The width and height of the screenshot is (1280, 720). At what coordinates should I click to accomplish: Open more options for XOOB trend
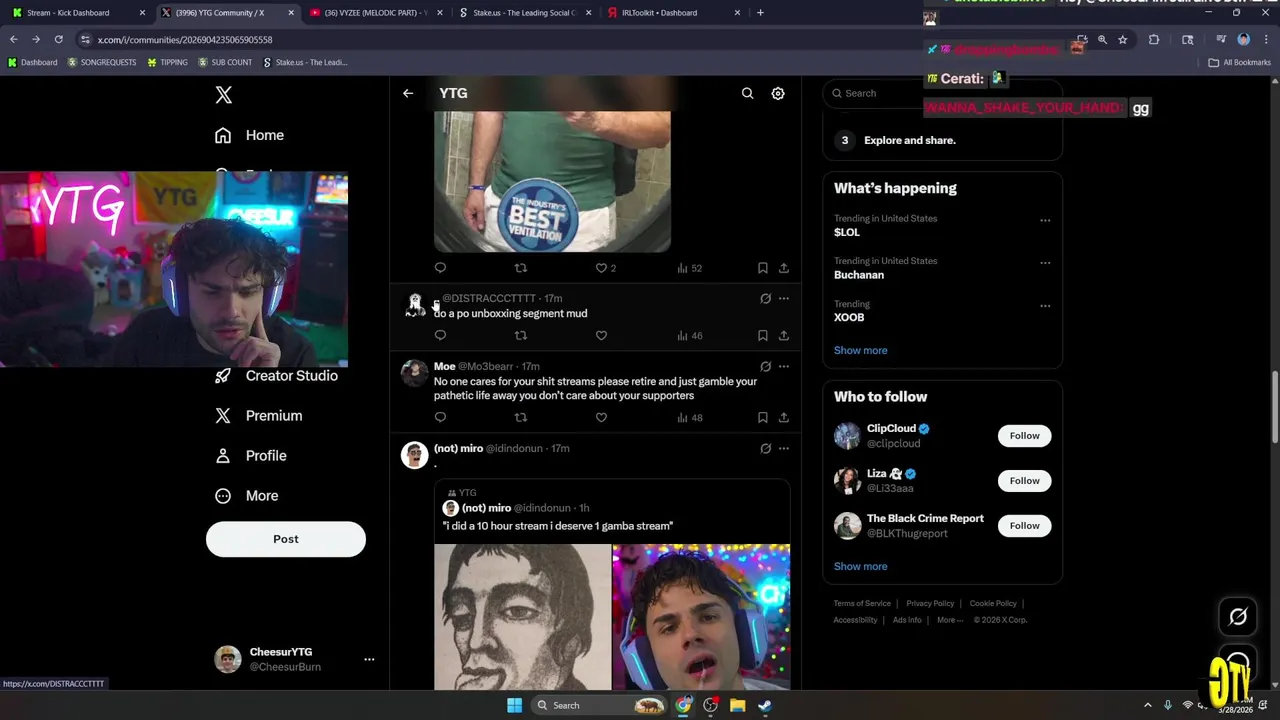pos(1045,306)
